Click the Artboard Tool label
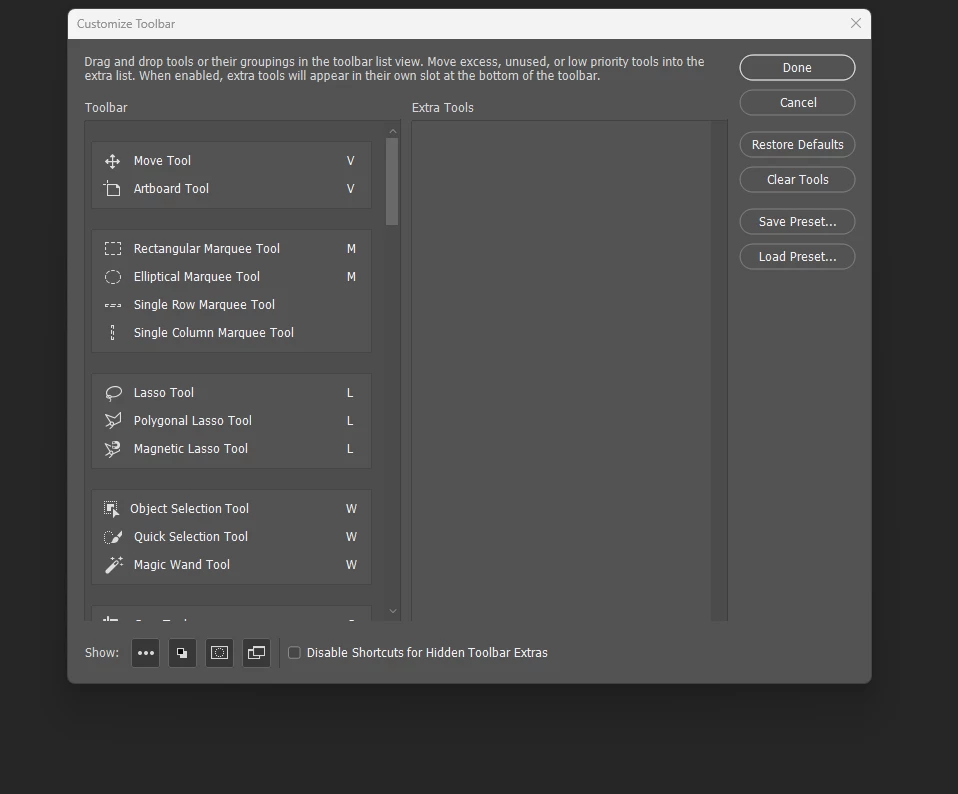Viewport: 958px width, 794px height. (171, 189)
